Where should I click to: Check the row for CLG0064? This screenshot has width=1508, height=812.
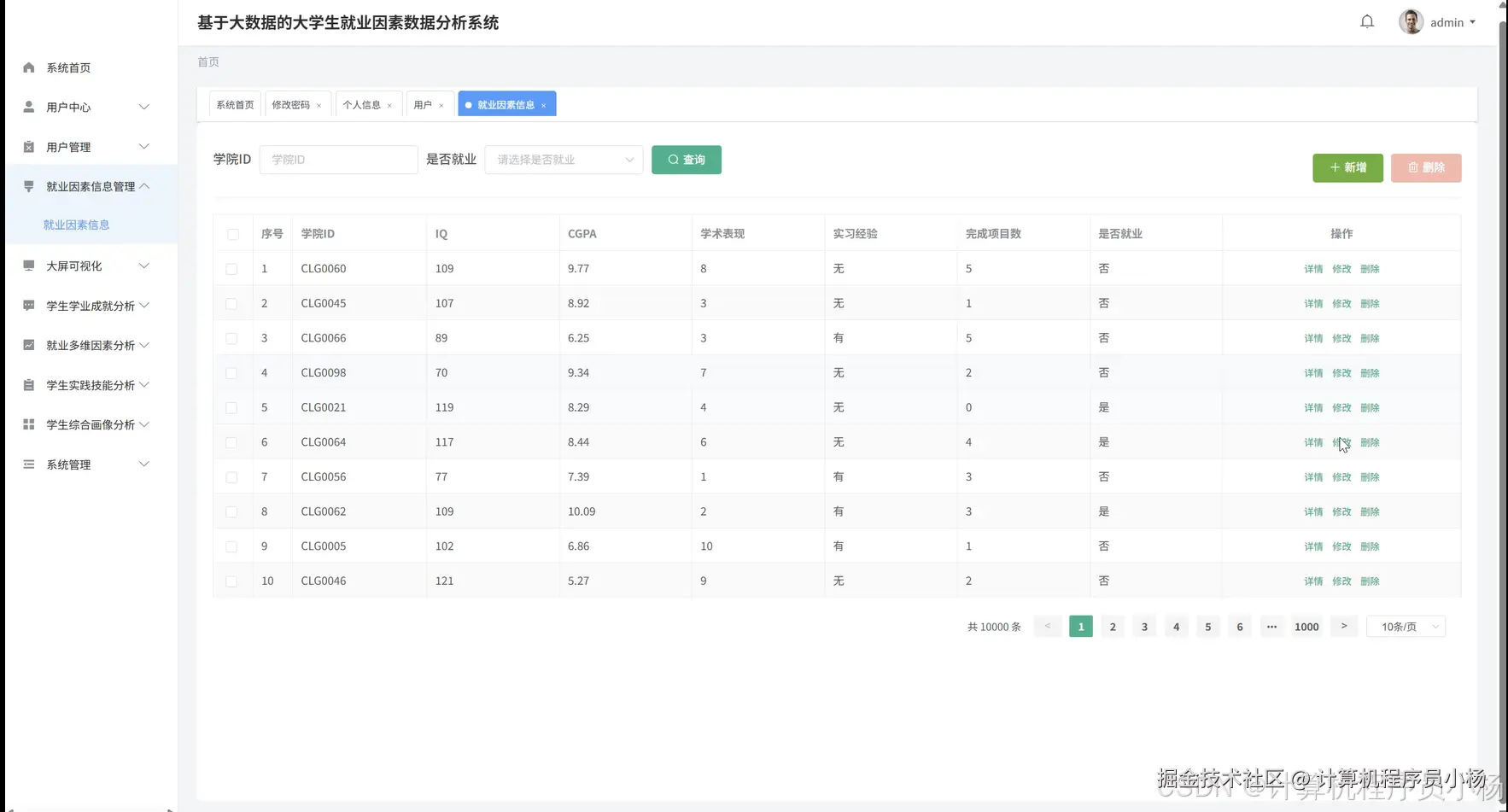(231, 442)
